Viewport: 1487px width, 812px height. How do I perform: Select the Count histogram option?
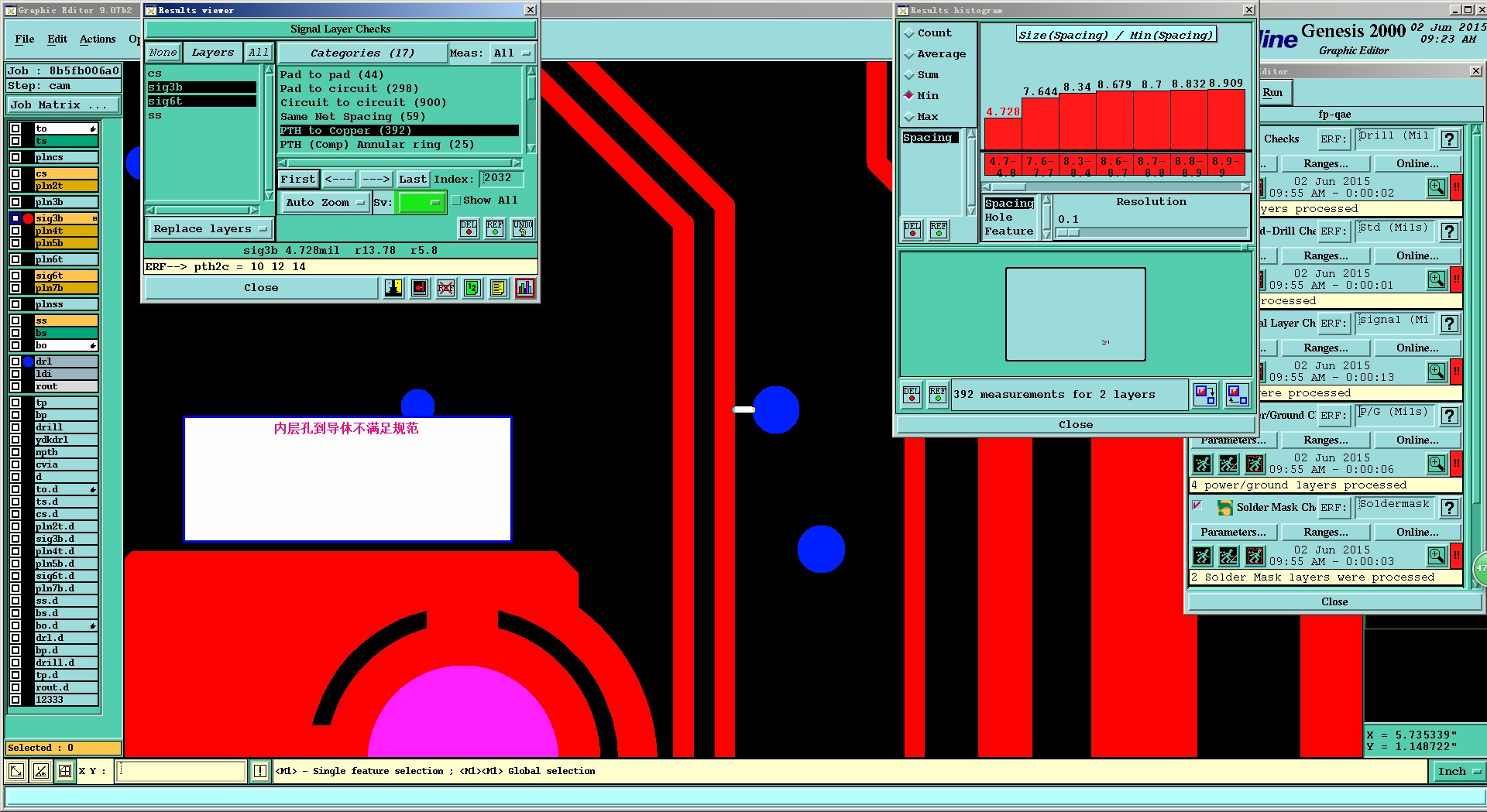pos(909,33)
